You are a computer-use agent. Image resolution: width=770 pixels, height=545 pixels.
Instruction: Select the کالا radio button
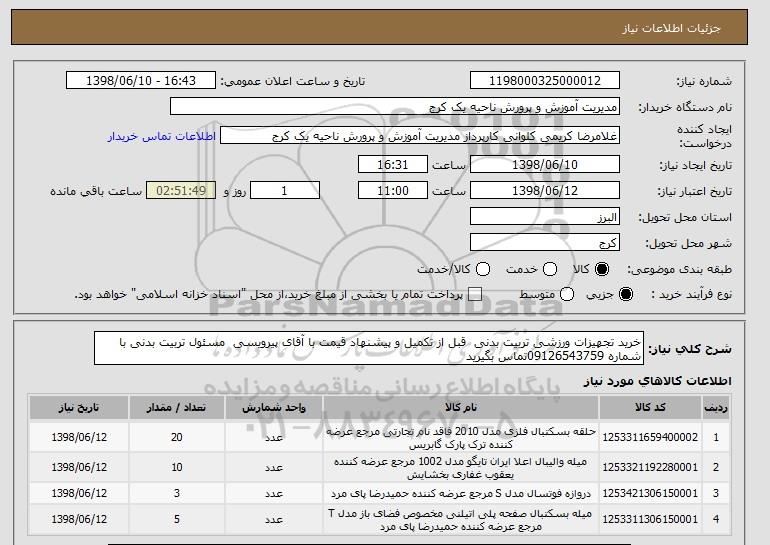point(602,269)
